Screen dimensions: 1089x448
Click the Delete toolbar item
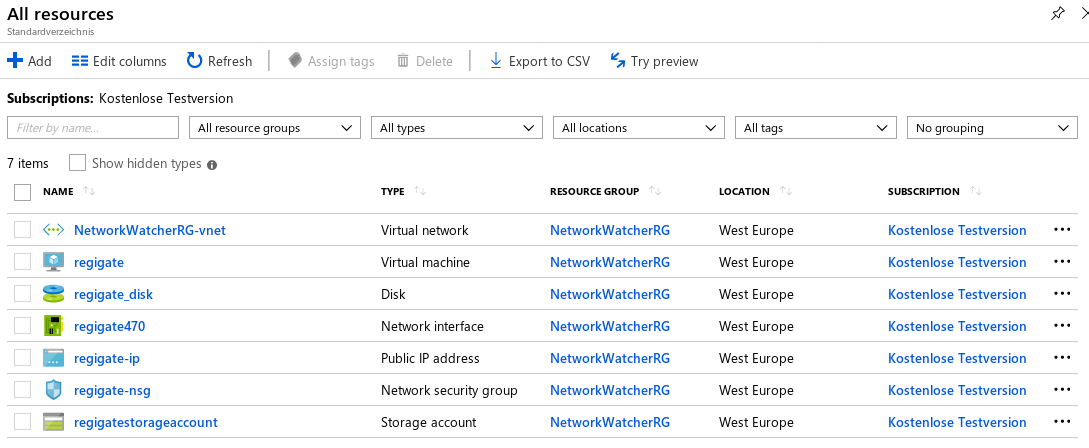[424, 61]
